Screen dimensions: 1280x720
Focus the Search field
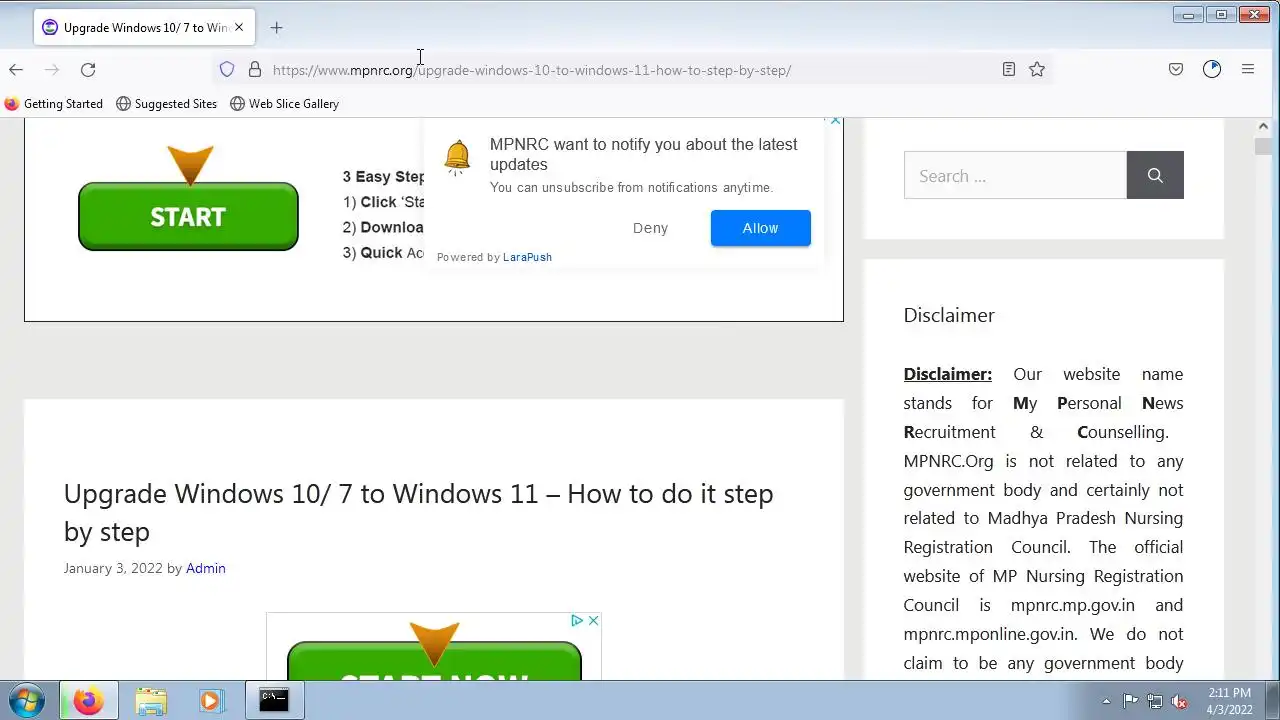[x=1015, y=175]
